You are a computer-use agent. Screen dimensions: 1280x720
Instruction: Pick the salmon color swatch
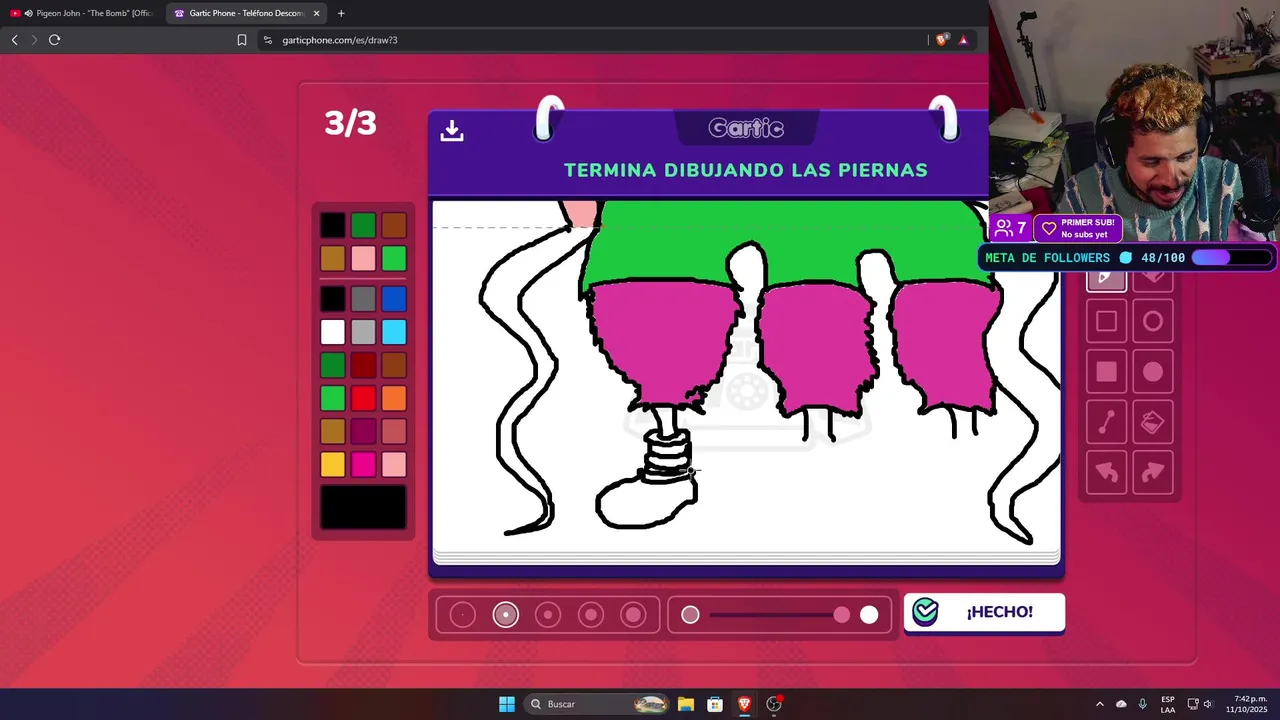pos(394,431)
